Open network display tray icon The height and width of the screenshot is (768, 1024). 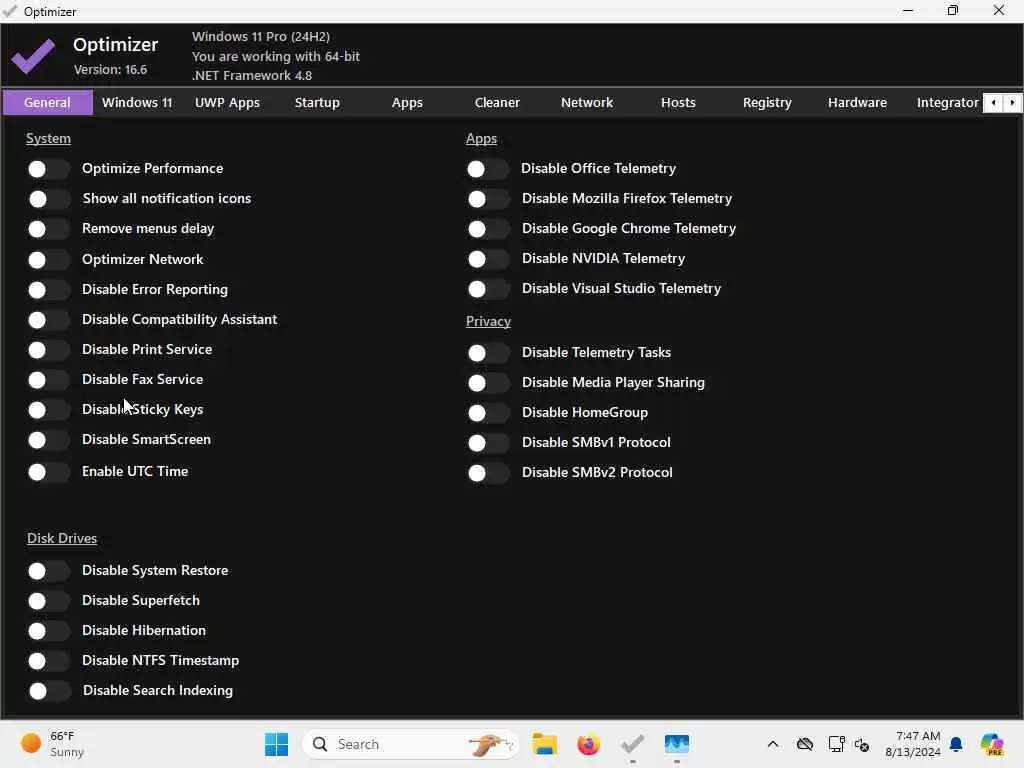pos(836,744)
